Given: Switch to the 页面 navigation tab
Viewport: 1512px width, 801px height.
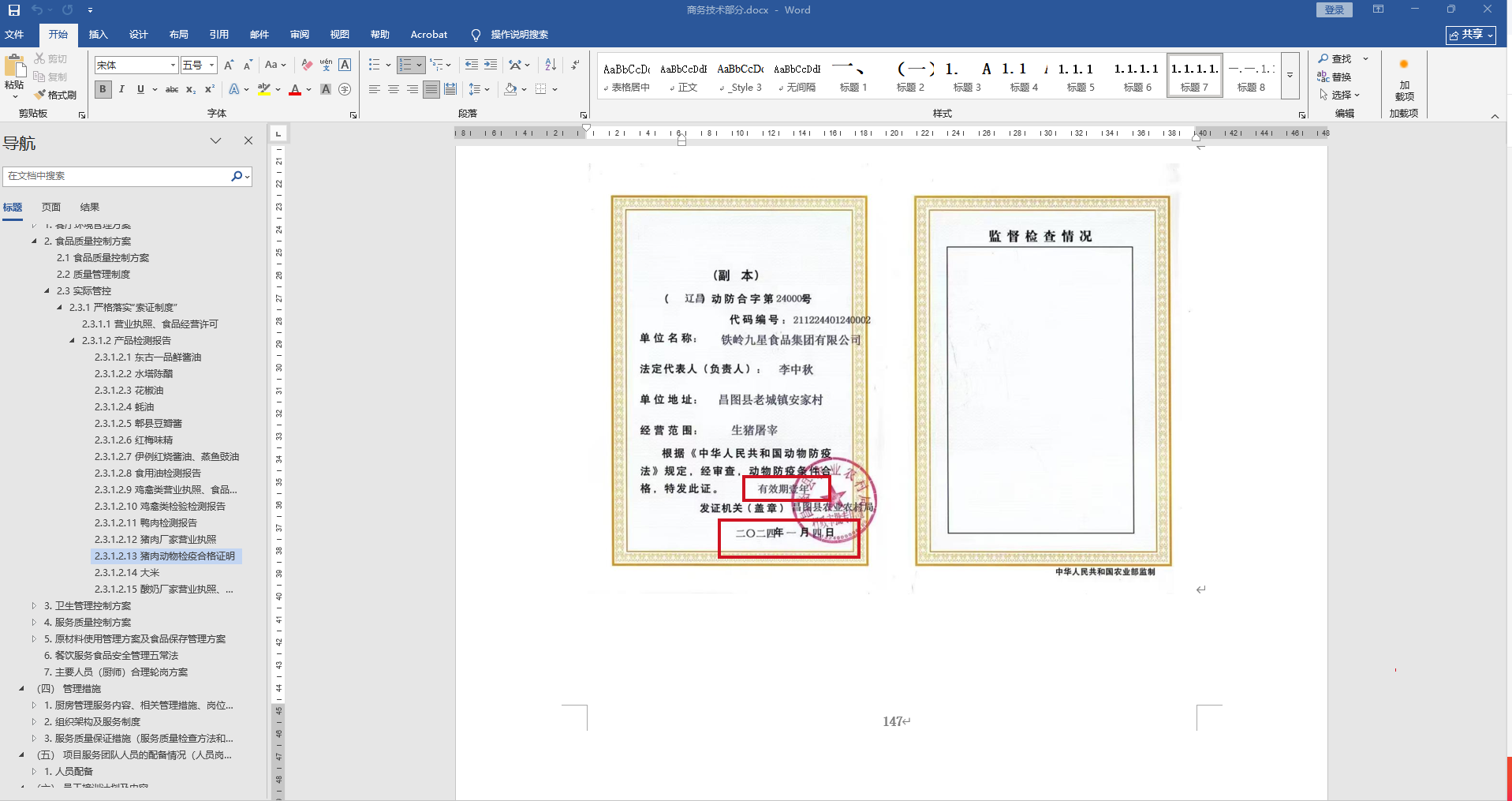Looking at the screenshot, I should [x=51, y=208].
